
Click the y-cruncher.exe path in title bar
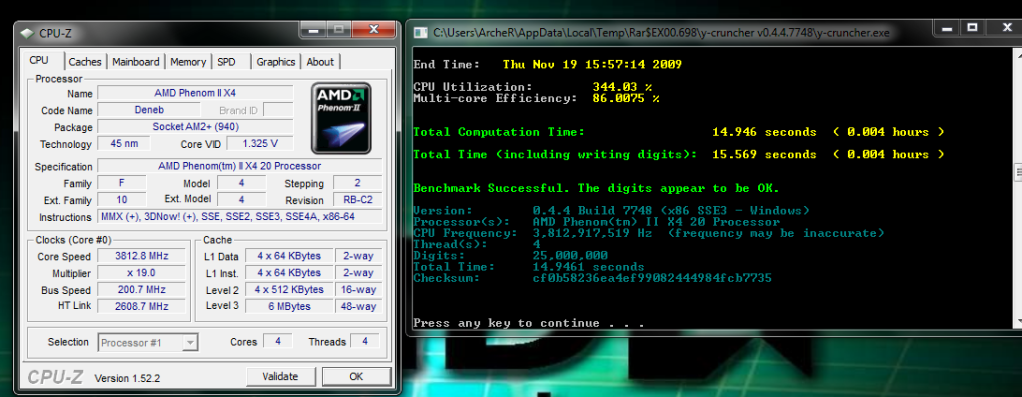tap(661, 32)
